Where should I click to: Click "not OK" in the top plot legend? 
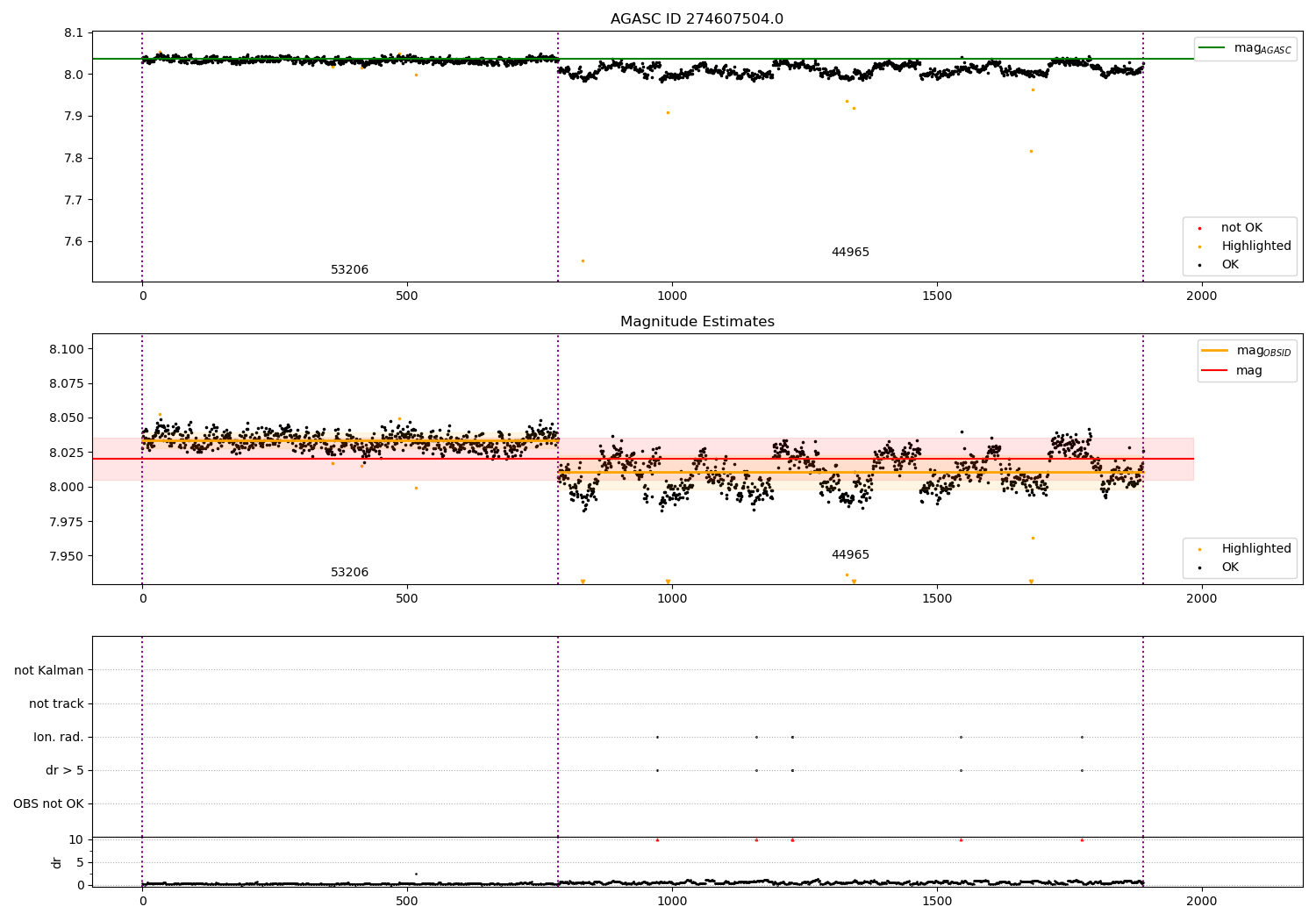pos(1241,228)
